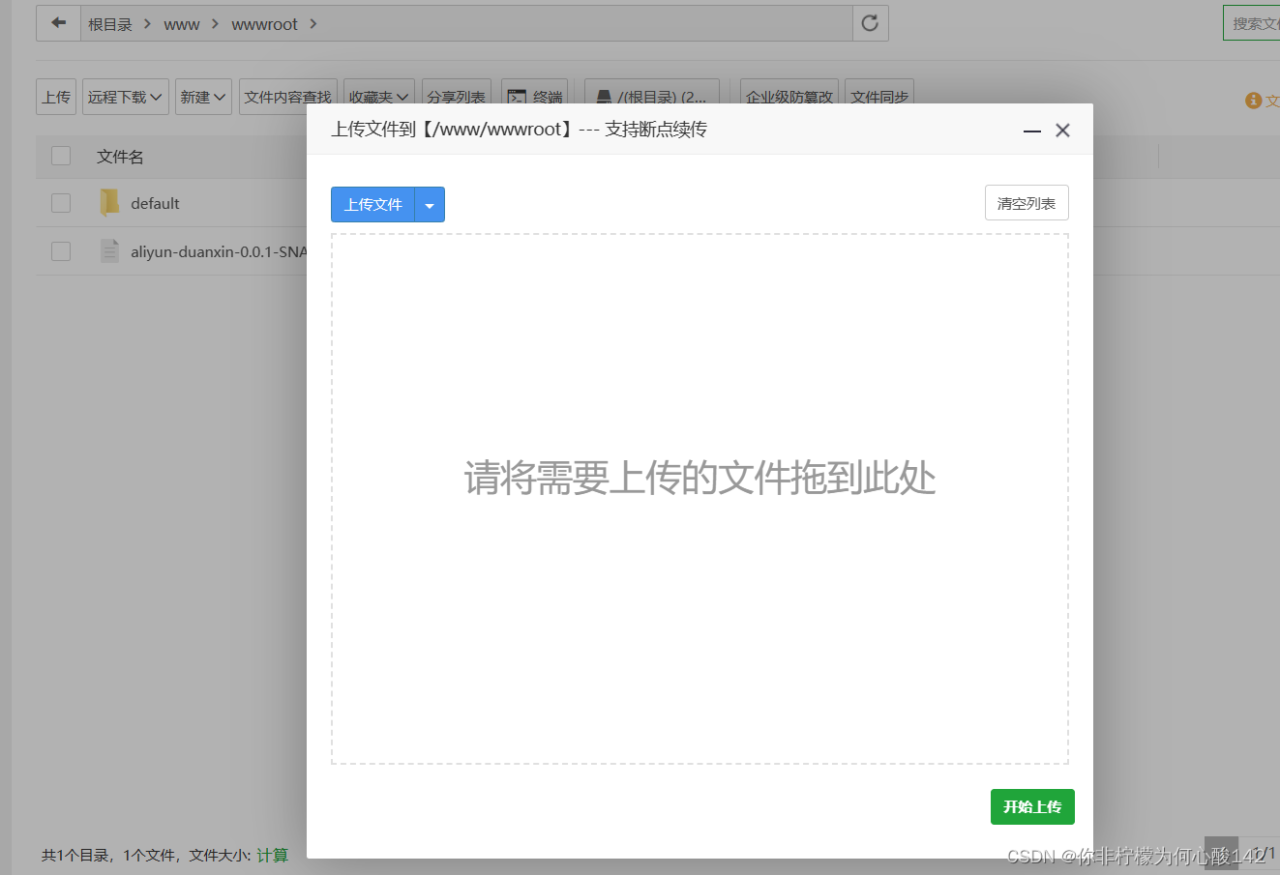Check the aliyun-duanxin file checkbox
The width and height of the screenshot is (1280, 875).
(60, 251)
